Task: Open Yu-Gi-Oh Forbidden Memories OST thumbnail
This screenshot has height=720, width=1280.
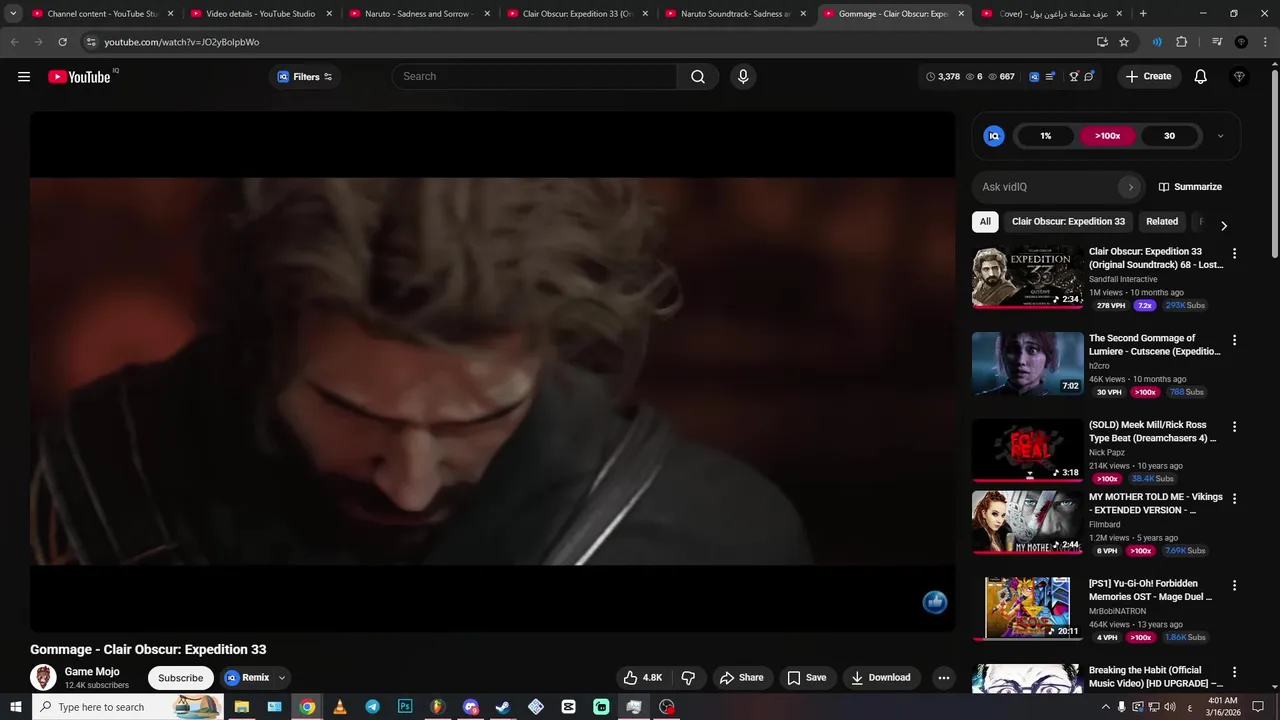Action: [1027, 609]
